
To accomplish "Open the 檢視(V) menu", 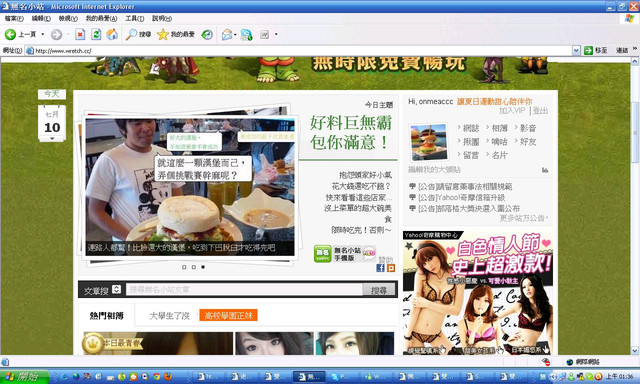I will click(68, 18).
